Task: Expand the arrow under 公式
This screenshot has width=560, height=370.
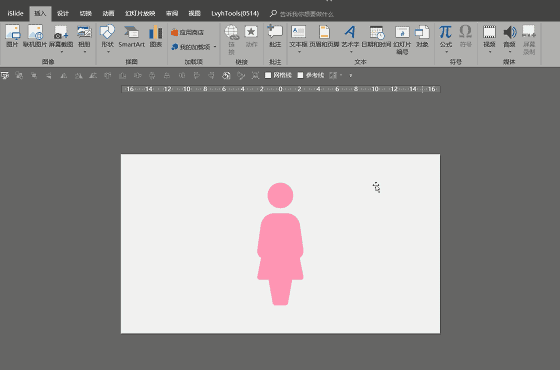Action: coord(446,52)
